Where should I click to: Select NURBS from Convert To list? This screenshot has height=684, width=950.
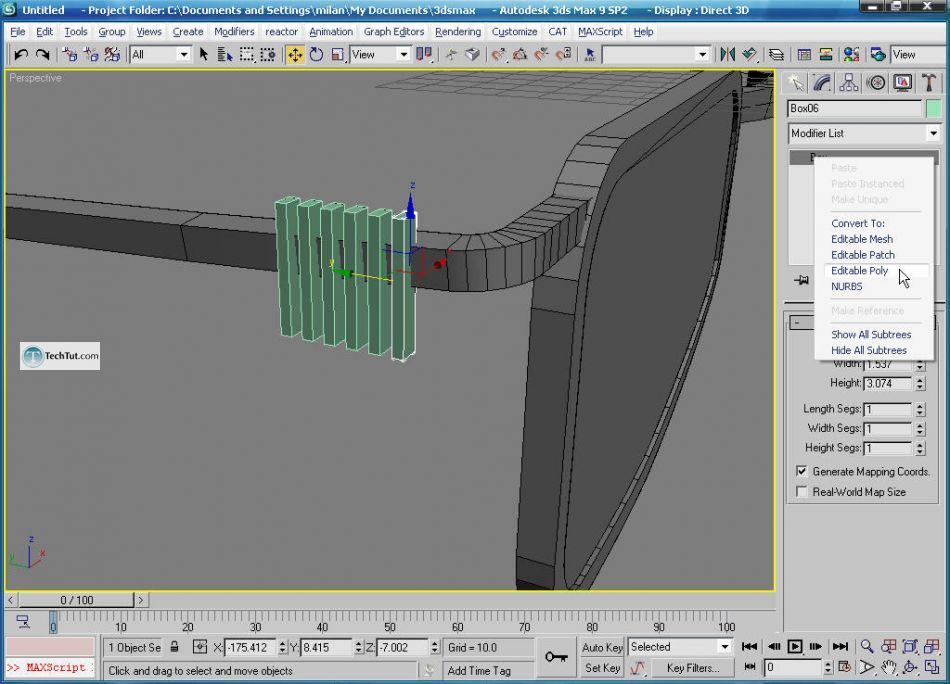(x=846, y=287)
